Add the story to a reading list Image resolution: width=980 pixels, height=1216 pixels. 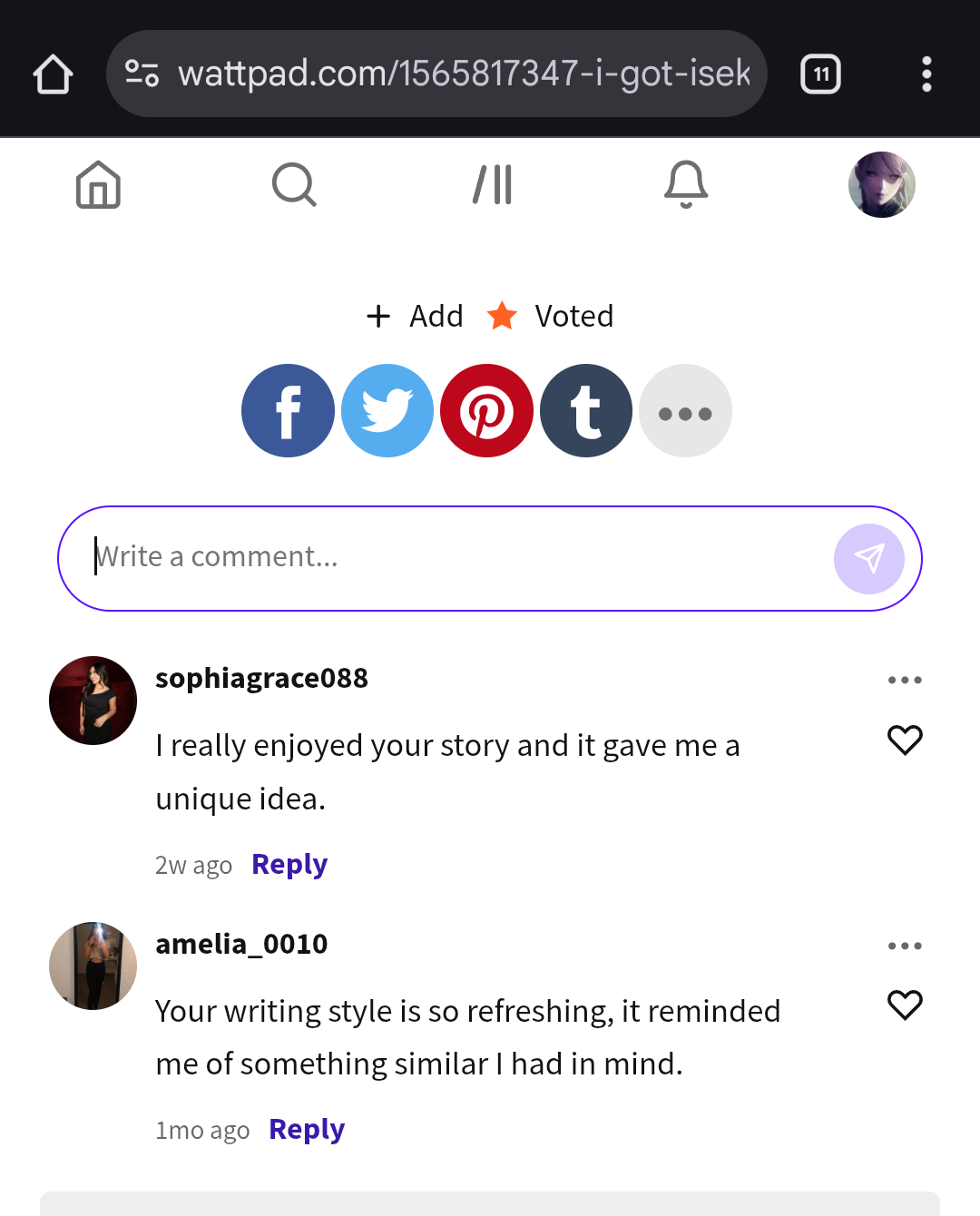click(416, 316)
